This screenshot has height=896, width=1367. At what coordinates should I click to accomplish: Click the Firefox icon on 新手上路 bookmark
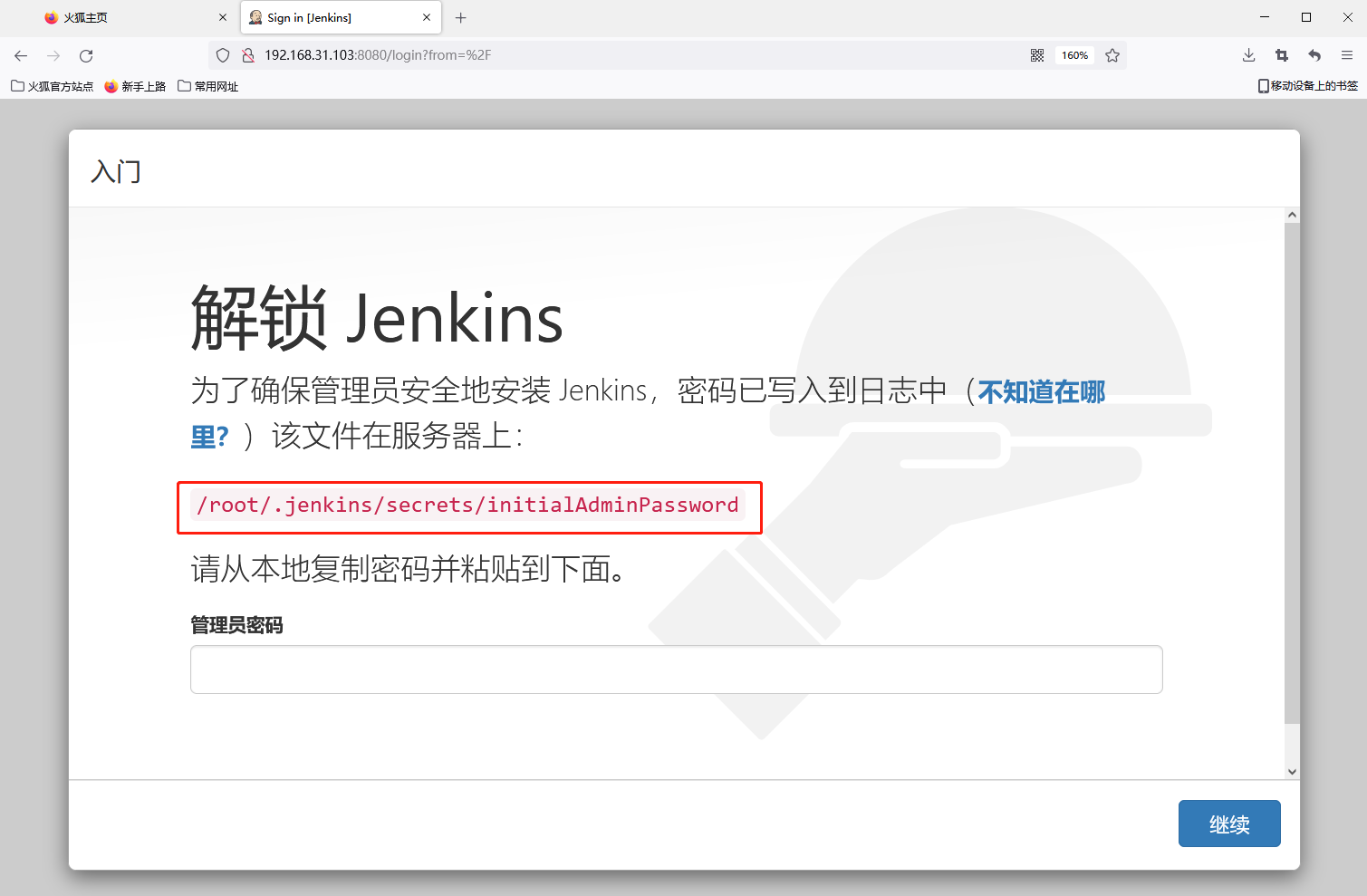point(111,86)
